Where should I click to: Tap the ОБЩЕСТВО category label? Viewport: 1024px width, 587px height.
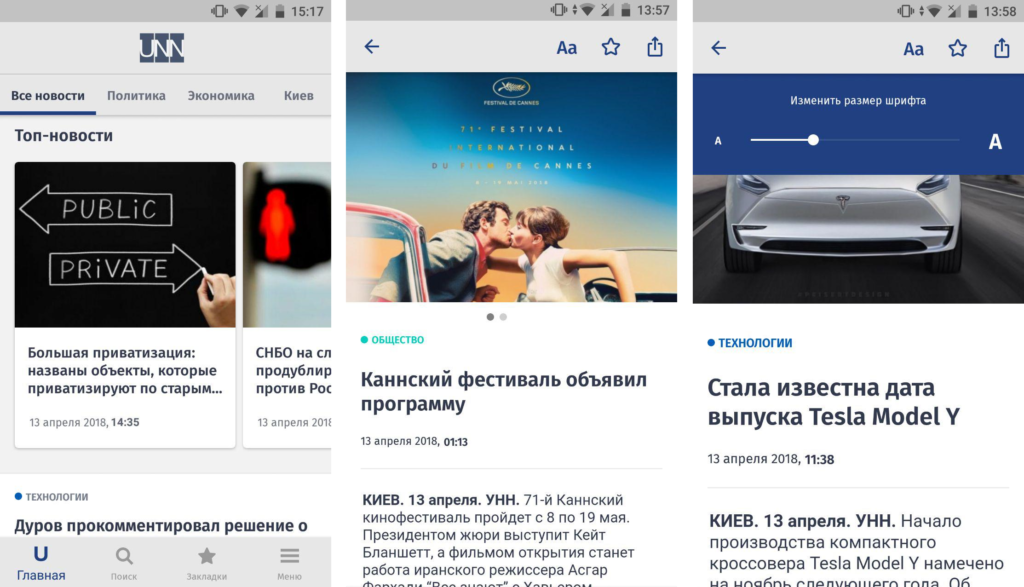pos(392,340)
